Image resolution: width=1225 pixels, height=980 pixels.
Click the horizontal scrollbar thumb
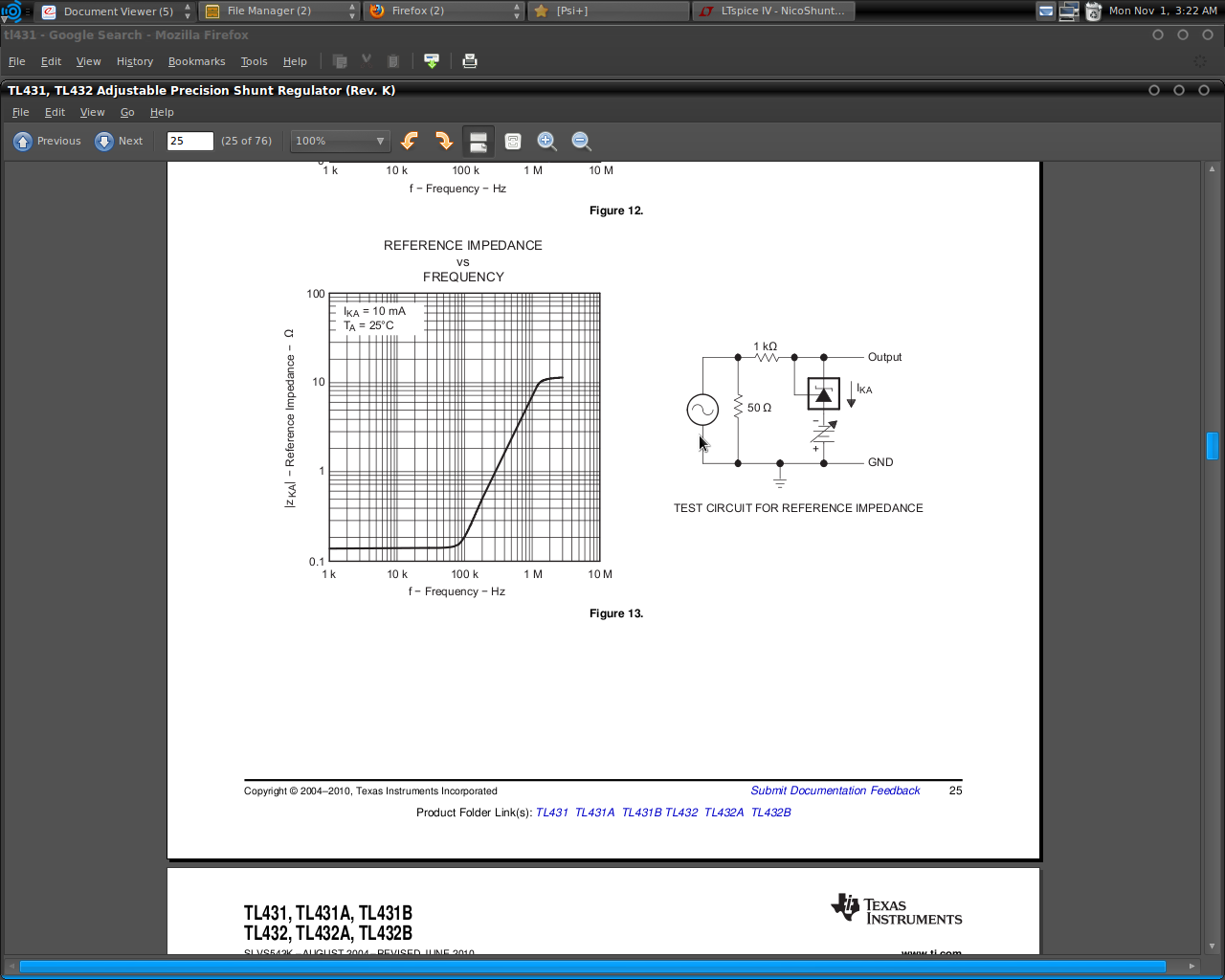click(592, 966)
